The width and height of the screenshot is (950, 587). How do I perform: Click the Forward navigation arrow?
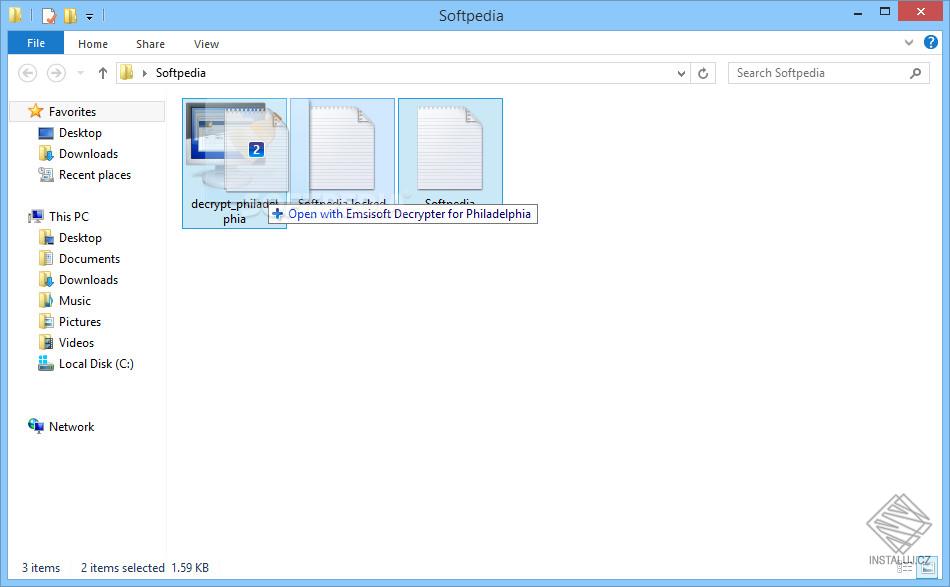click(x=56, y=73)
